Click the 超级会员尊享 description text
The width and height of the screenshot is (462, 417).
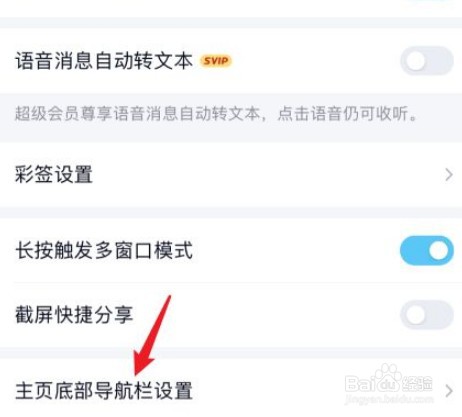[x=216, y=114]
